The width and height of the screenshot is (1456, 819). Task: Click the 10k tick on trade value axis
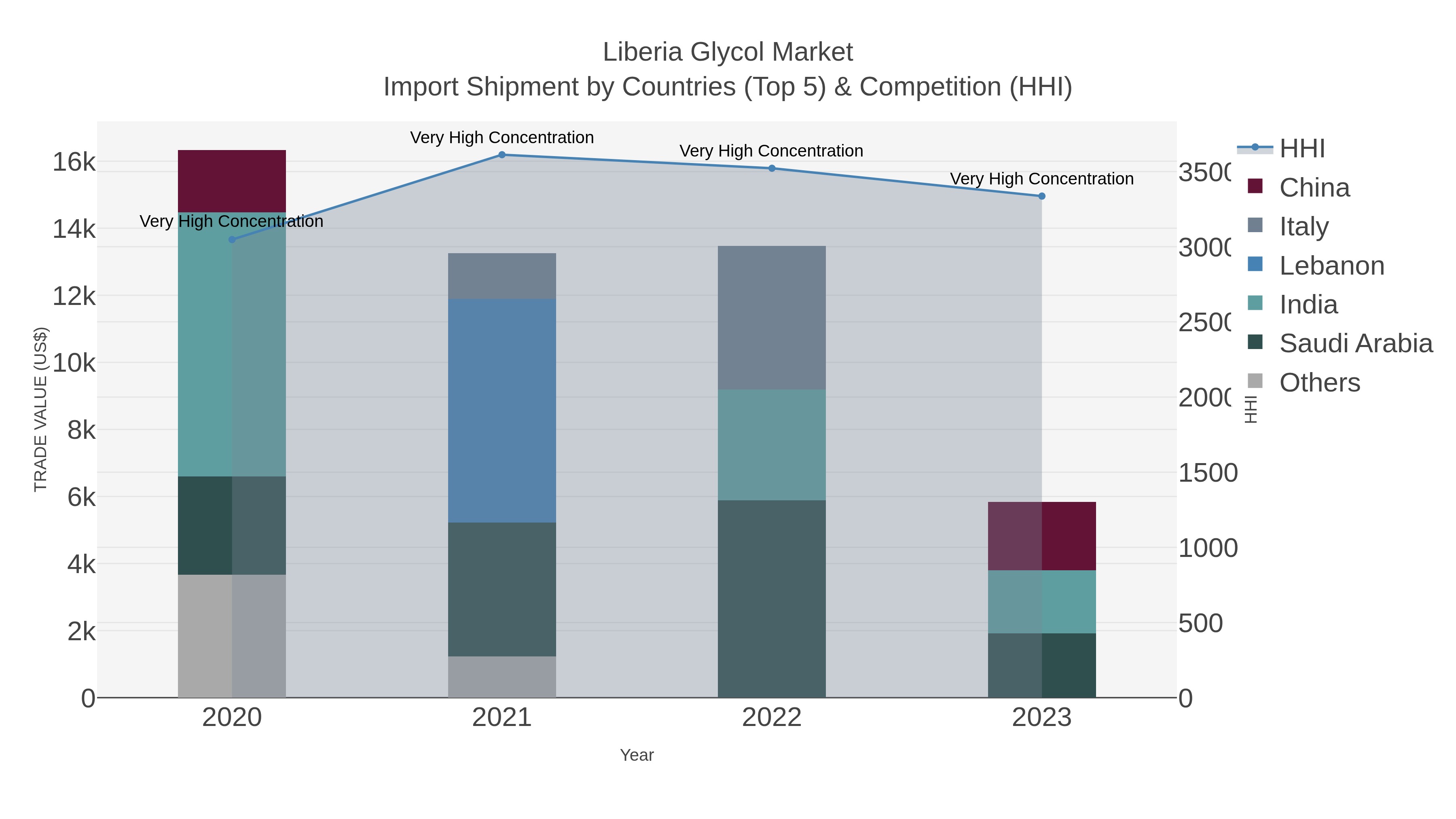pyautogui.click(x=74, y=363)
